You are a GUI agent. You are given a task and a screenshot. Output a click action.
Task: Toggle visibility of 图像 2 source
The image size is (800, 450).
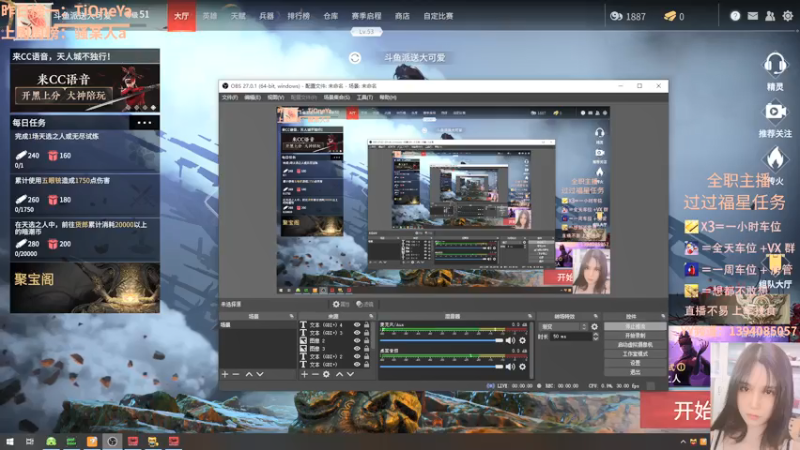tap(357, 341)
